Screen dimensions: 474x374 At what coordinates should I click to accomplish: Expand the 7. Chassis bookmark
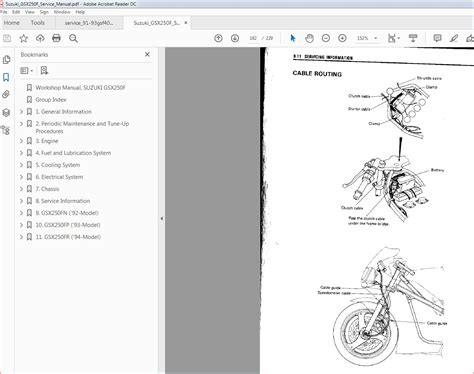(21, 189)
